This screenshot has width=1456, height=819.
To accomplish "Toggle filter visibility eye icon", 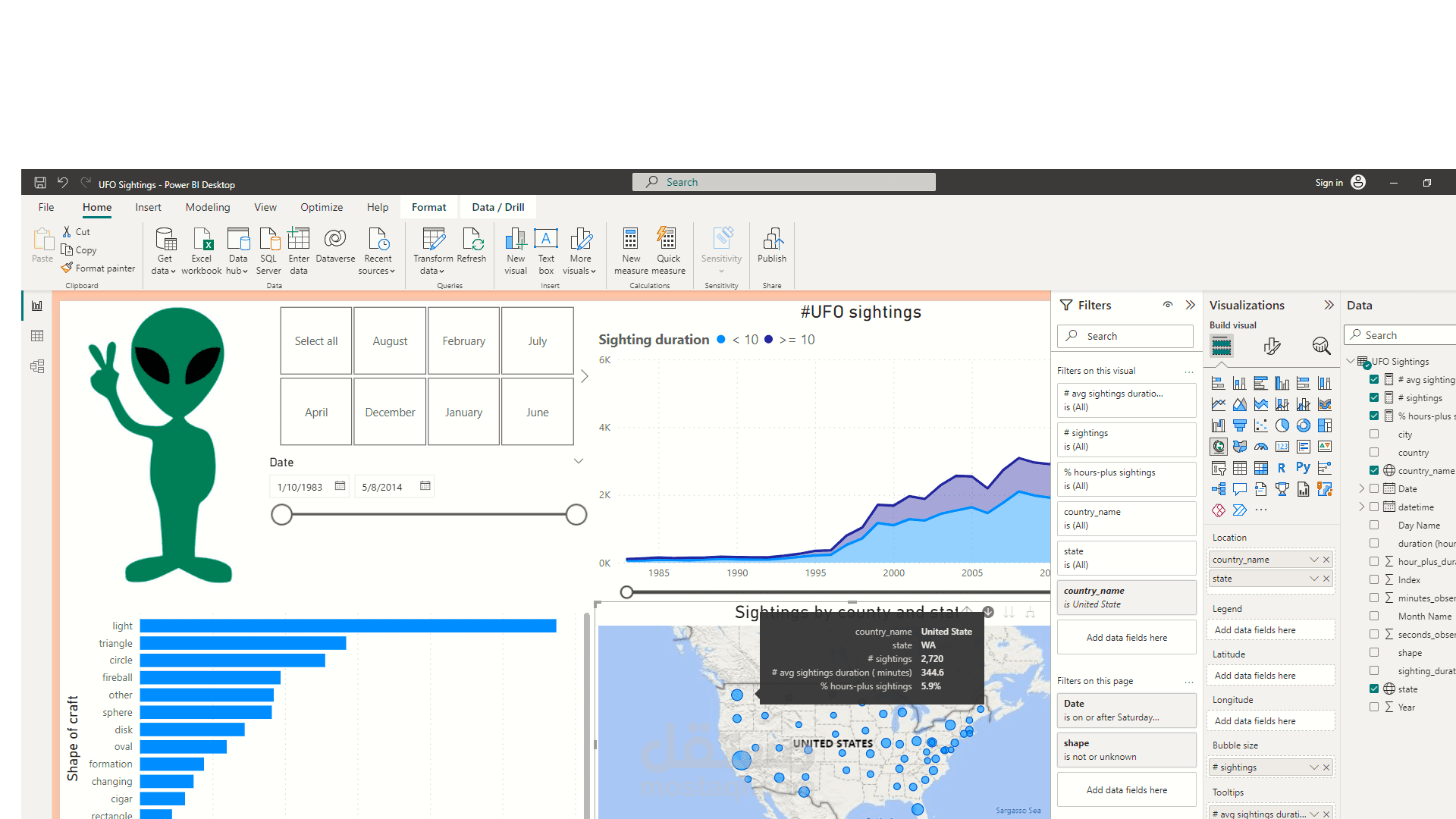I will pos(1168,305).
